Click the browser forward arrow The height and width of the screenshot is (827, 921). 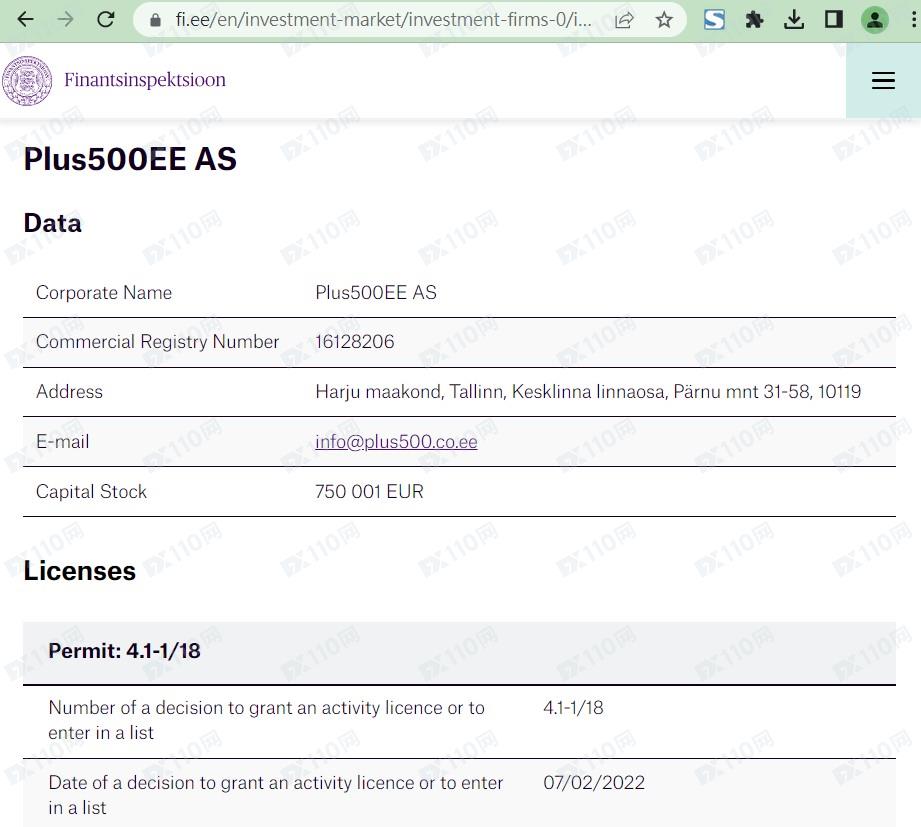pyautogui.click(x=66, y=20)
